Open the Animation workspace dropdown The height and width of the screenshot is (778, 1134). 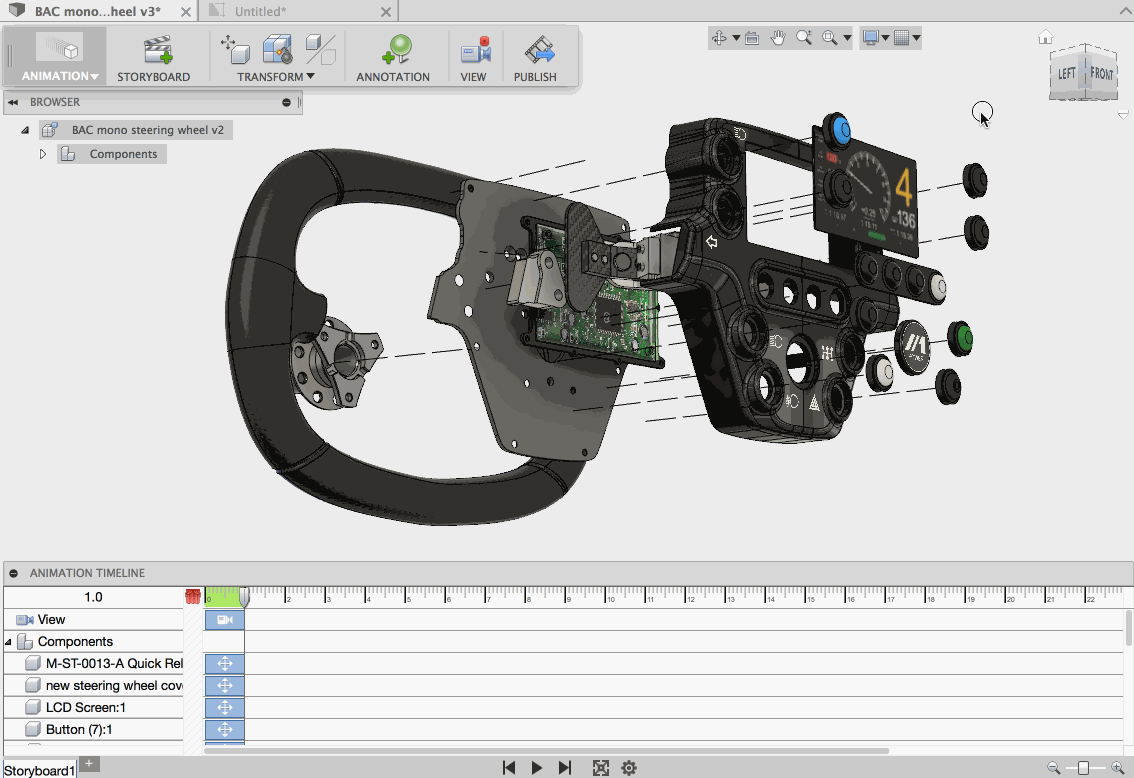tap(60, 76)
